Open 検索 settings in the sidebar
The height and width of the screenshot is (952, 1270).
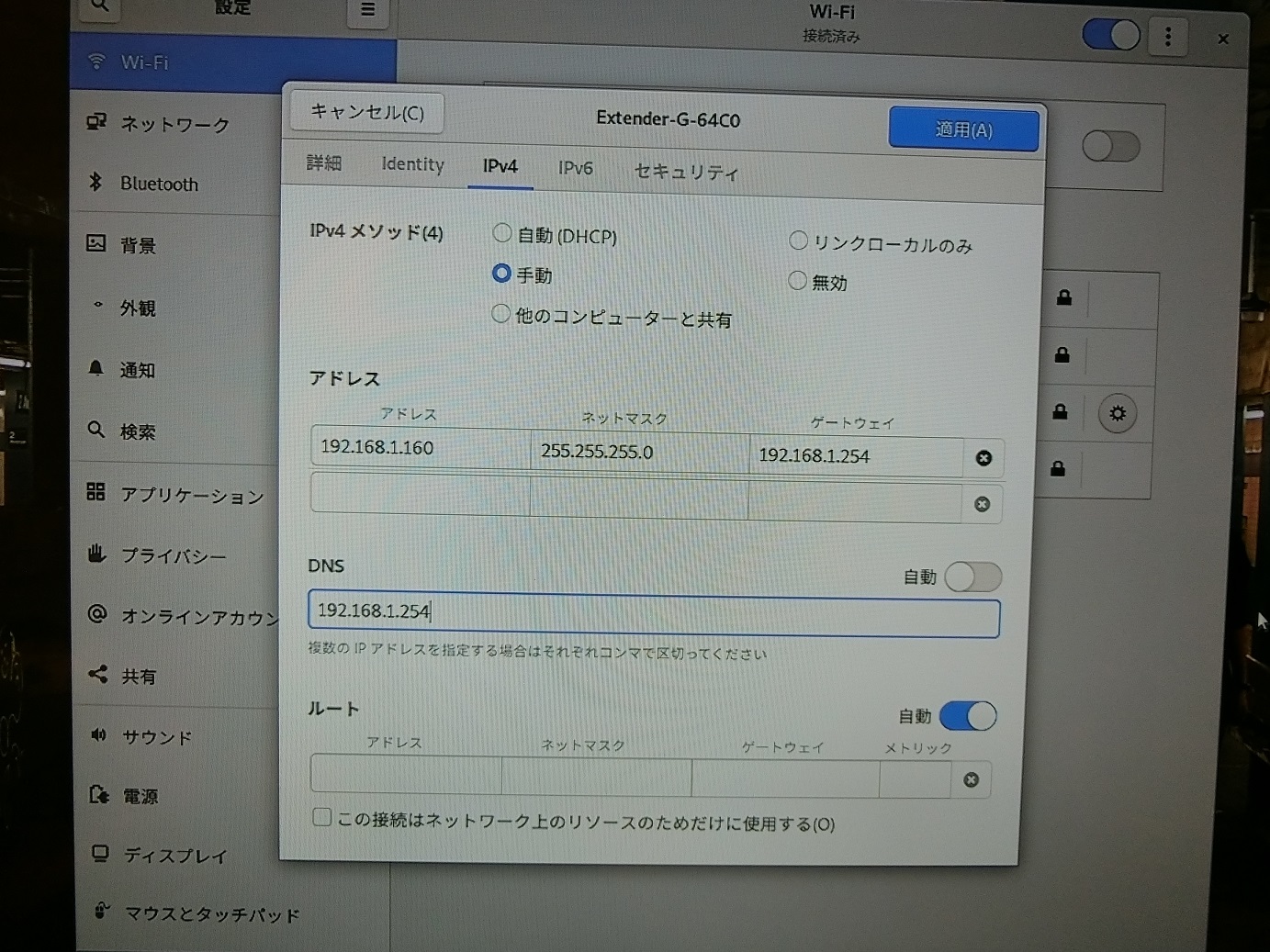click(x=174, y=431)
